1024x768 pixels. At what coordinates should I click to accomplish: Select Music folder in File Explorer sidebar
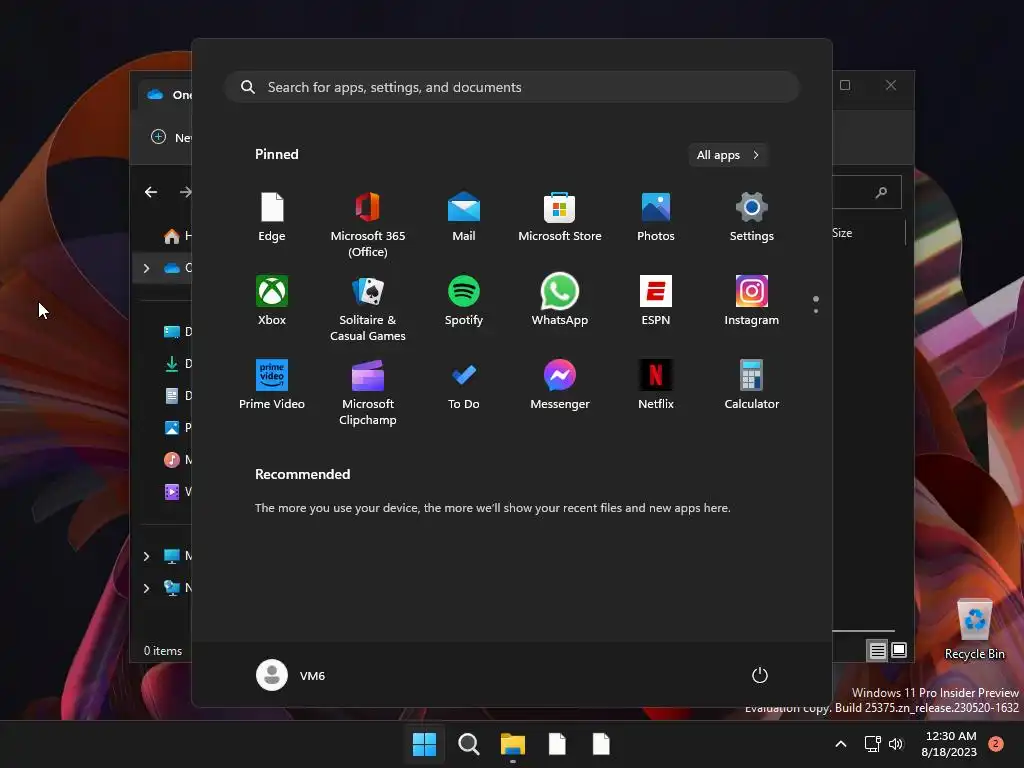click(x=176, y=460)
